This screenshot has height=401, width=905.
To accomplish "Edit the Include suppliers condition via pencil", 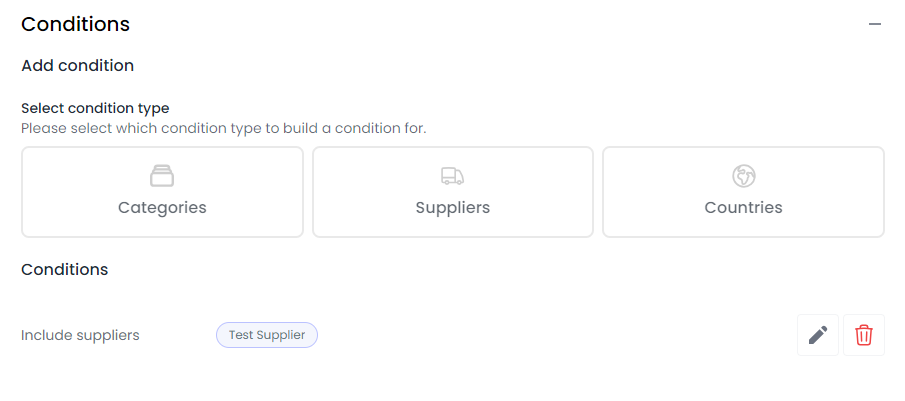I will point(818,335).
